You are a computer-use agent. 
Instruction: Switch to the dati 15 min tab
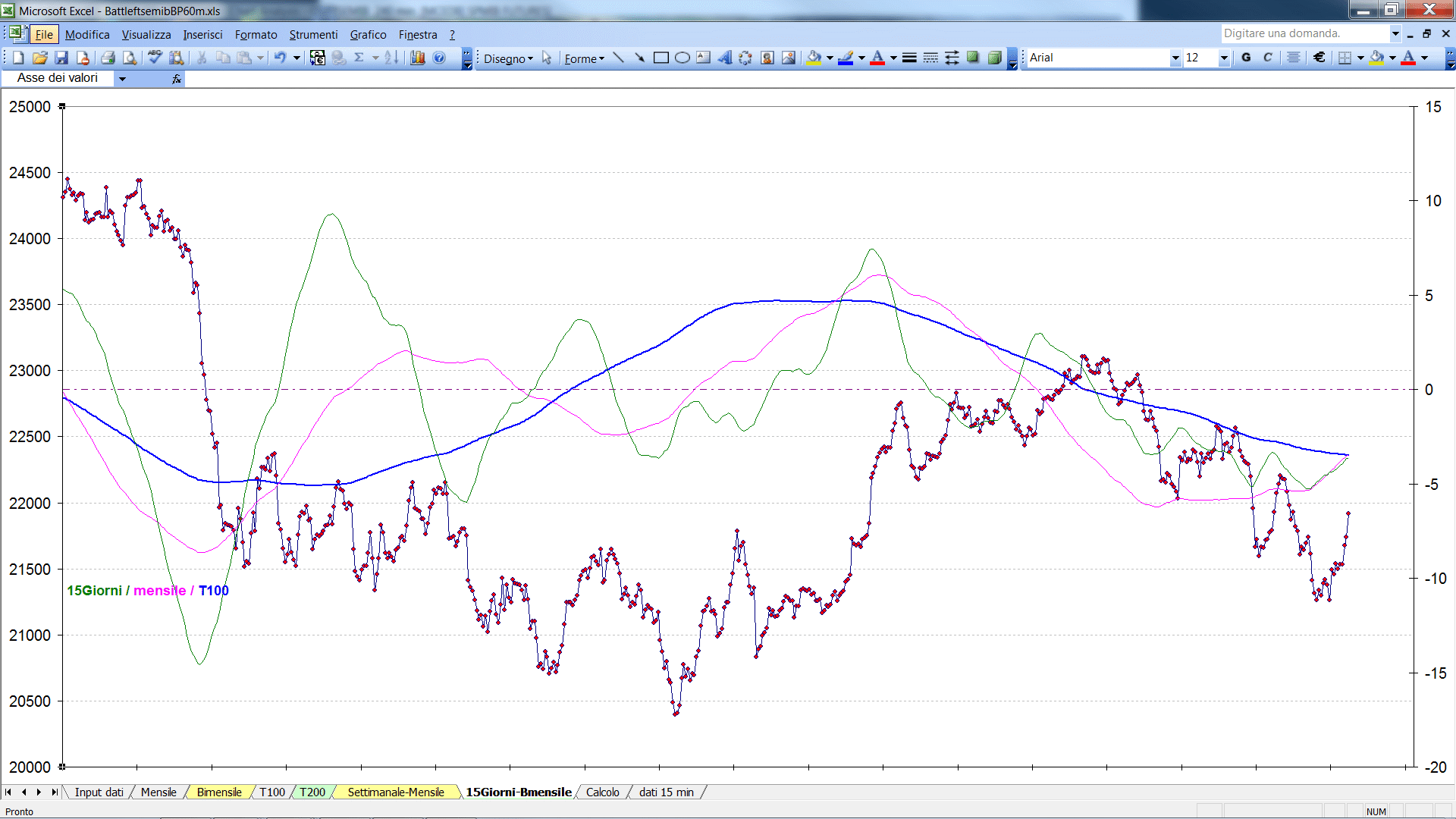click(x=666, y=792)
